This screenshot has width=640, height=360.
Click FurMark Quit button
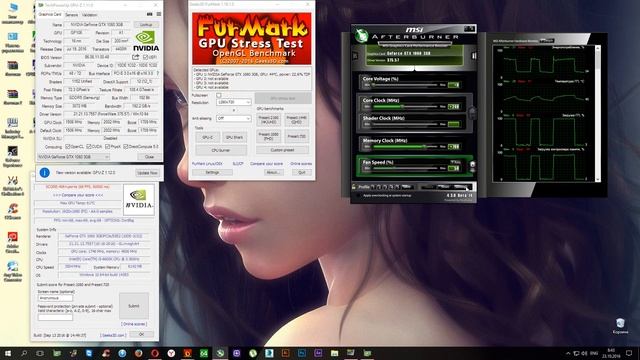(302, 173)
